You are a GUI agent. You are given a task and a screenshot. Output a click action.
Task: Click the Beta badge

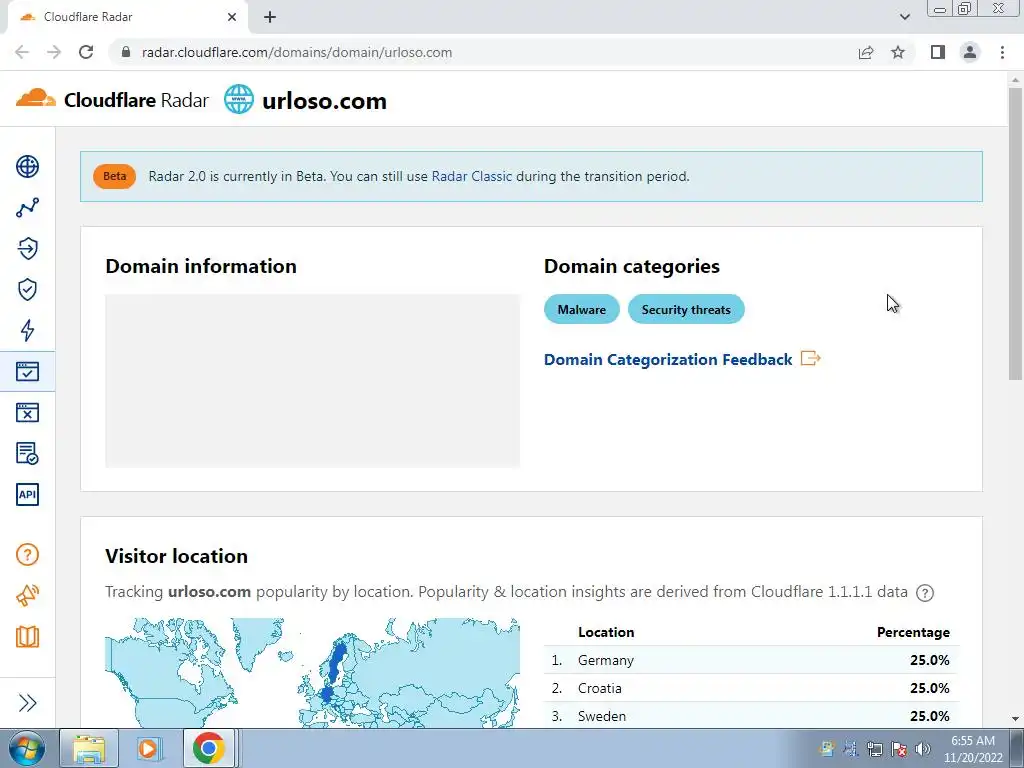(x=114, y=176)
